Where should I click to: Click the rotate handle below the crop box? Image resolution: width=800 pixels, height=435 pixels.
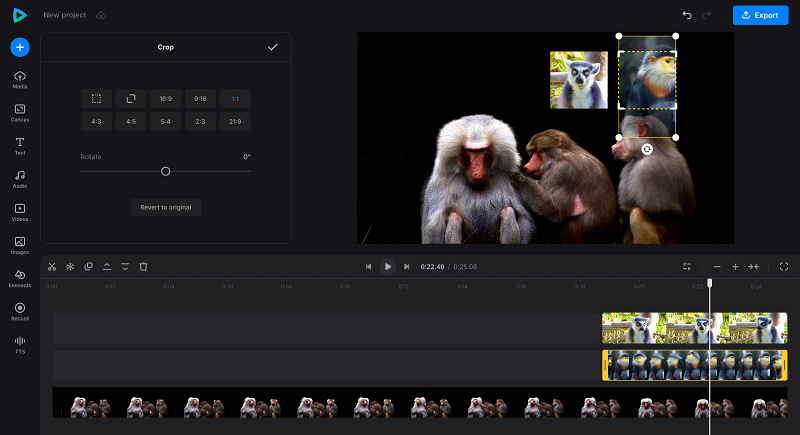(647, 149)
